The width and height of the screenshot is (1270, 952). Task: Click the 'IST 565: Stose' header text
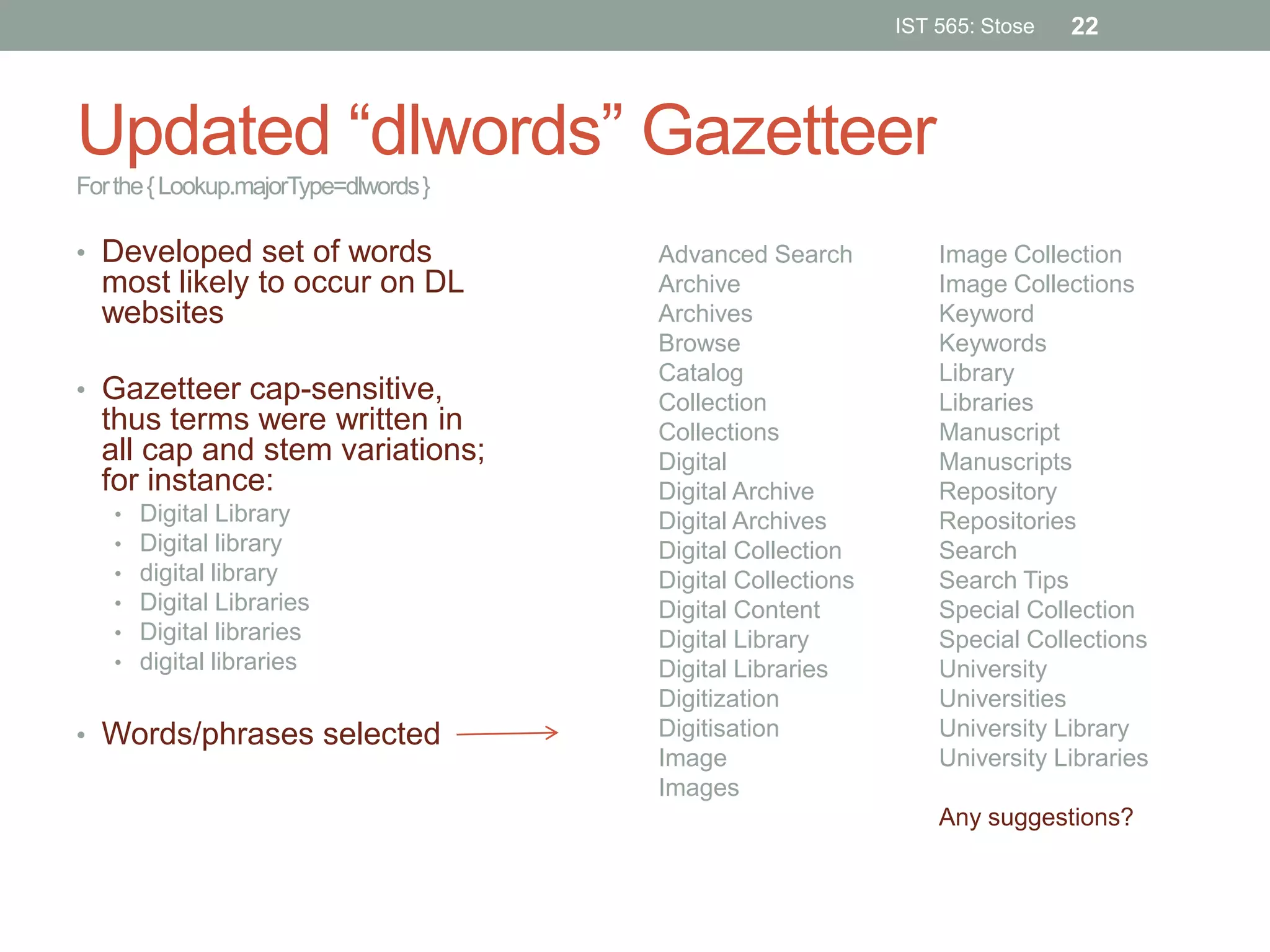coord(964,26)
